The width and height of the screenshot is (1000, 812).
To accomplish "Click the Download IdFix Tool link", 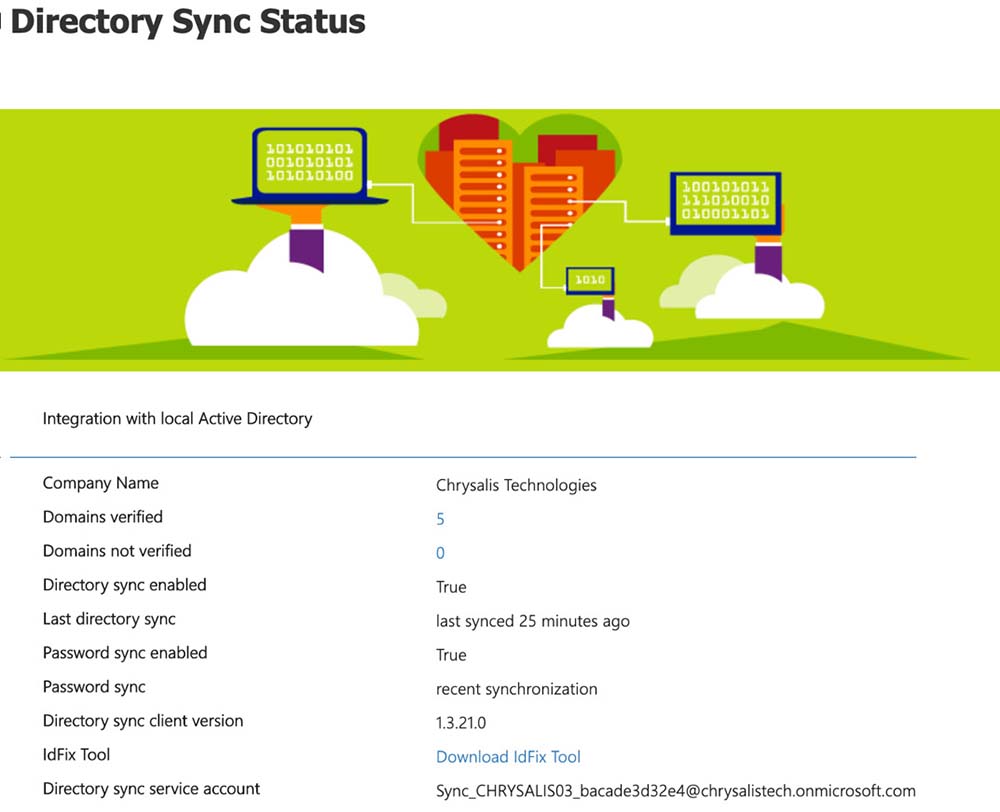I will tap(508, 757).
